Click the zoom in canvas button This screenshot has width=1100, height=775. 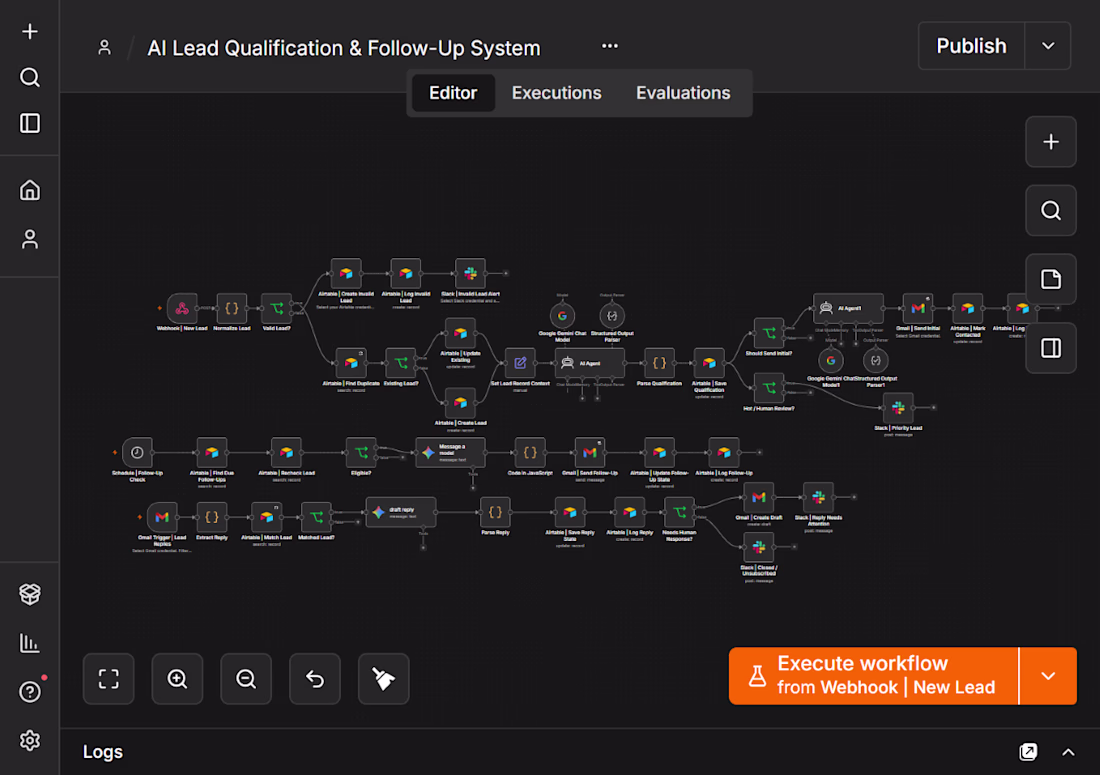177,679
